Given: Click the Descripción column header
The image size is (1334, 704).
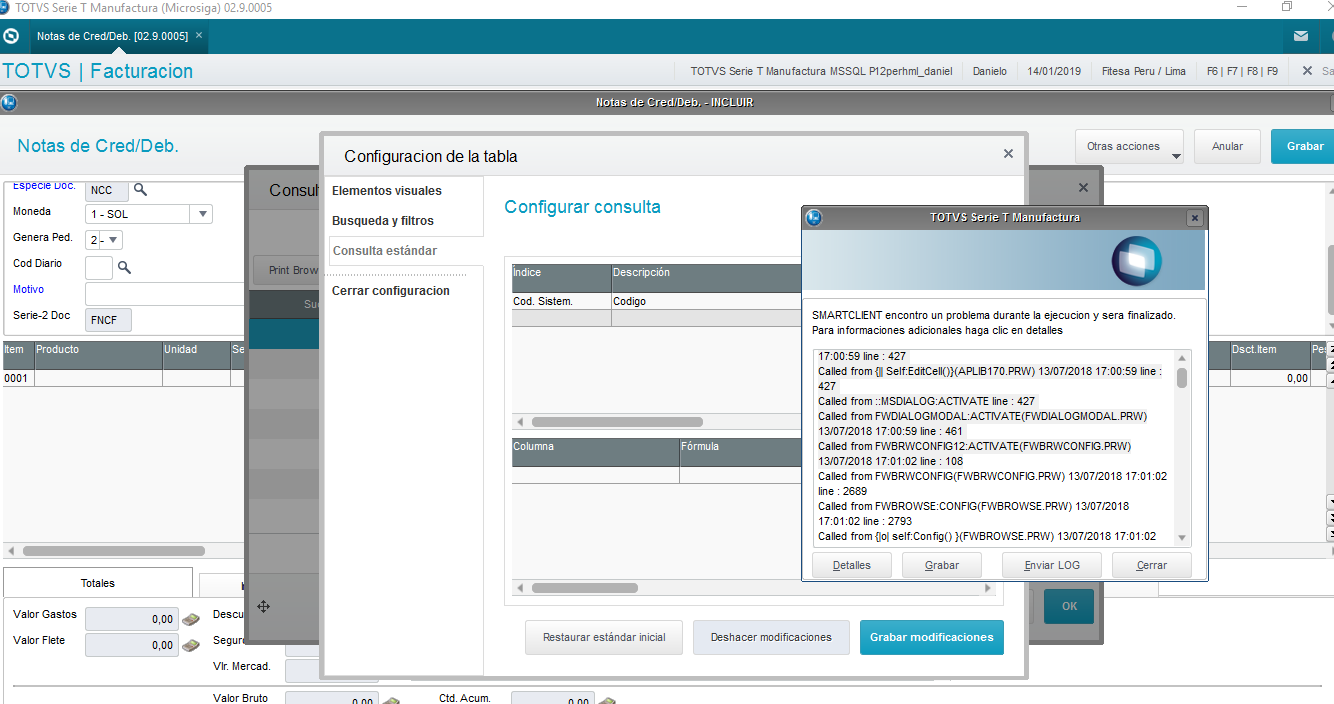Looking at the screenshot, I should coord(707,279).
